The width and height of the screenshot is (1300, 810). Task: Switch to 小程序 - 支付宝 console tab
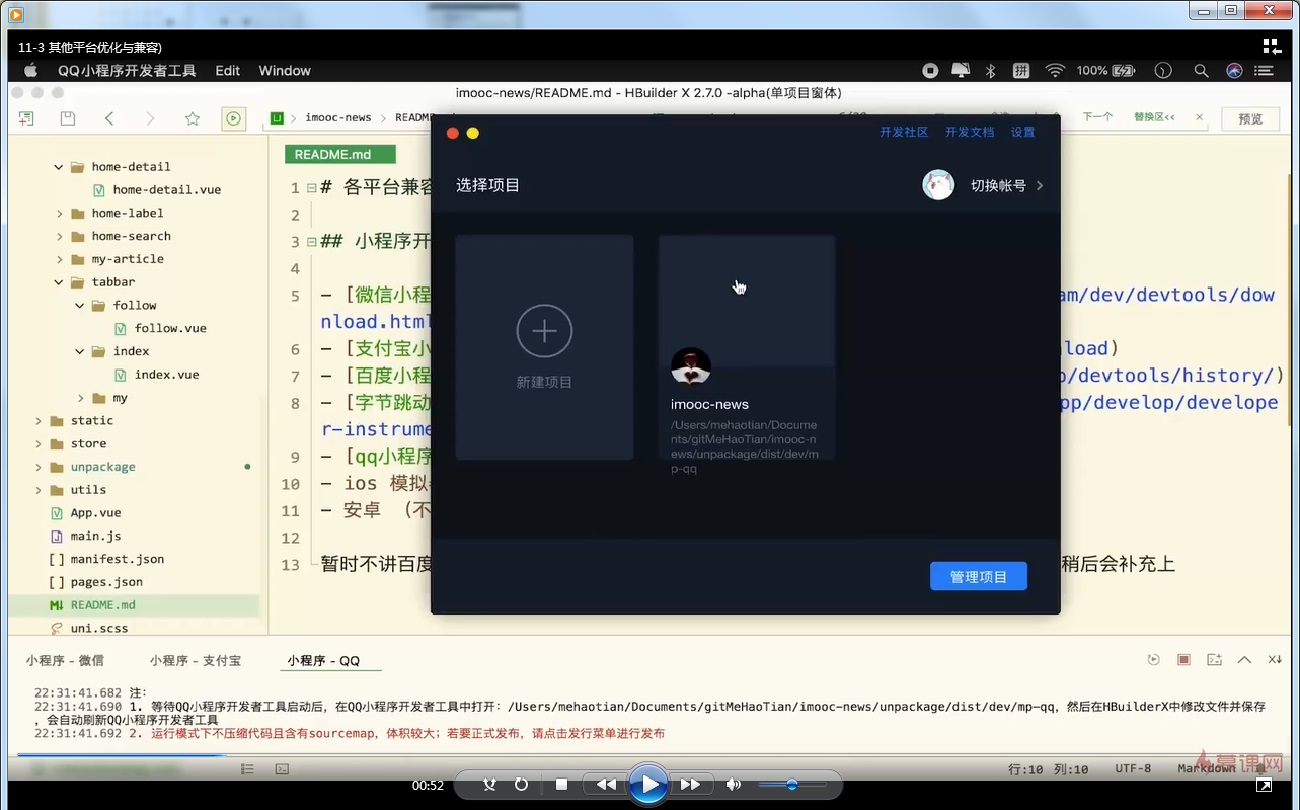click(x=196, y=660)
